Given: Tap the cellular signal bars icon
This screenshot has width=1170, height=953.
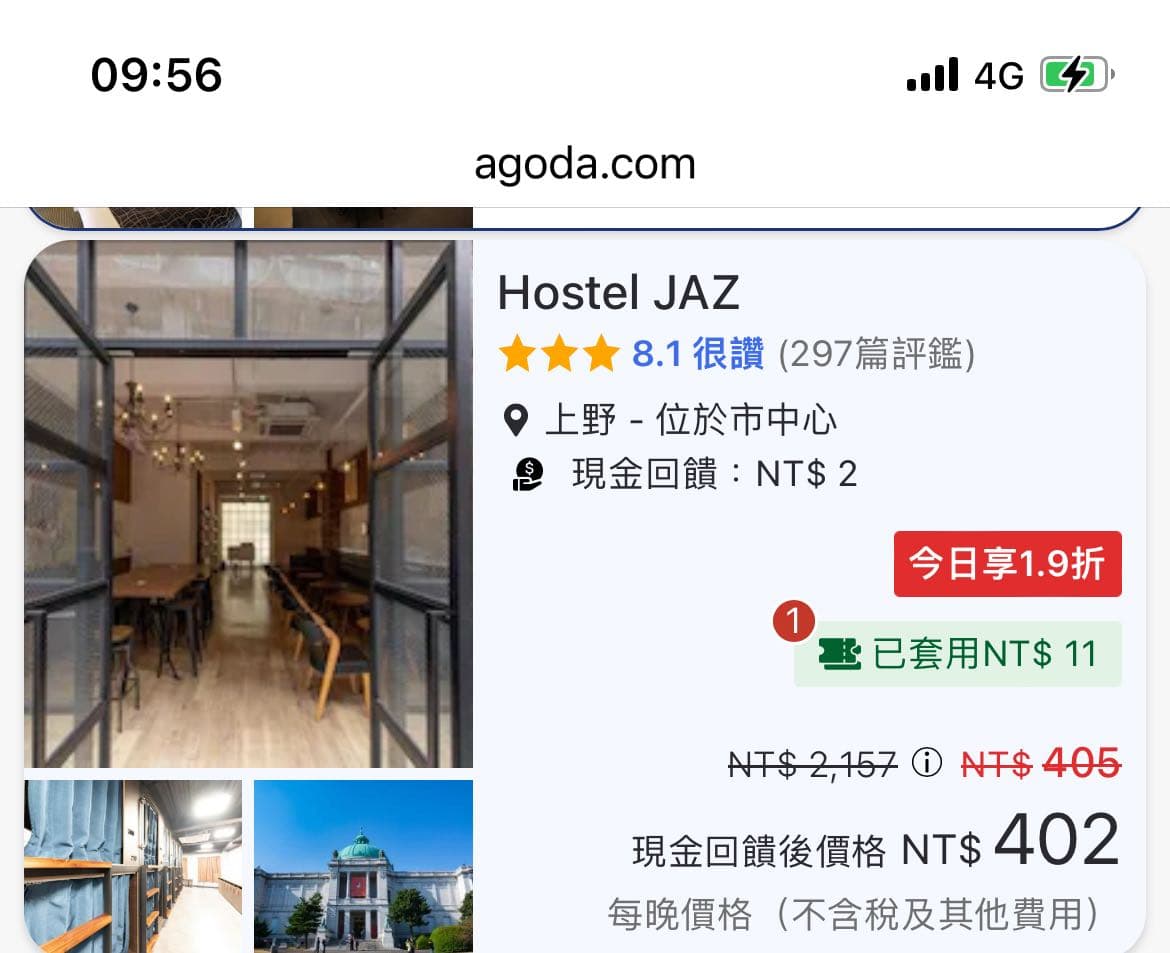Looking at the screenshot, I should (932, 75).
